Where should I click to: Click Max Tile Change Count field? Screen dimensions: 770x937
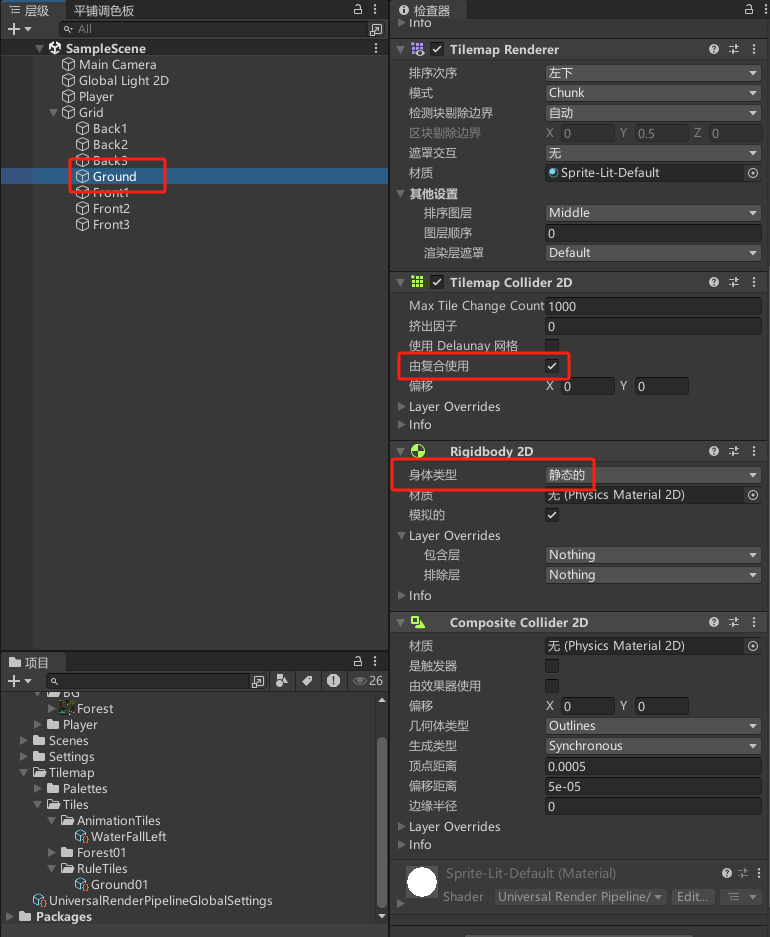click(x=653, y=306)
